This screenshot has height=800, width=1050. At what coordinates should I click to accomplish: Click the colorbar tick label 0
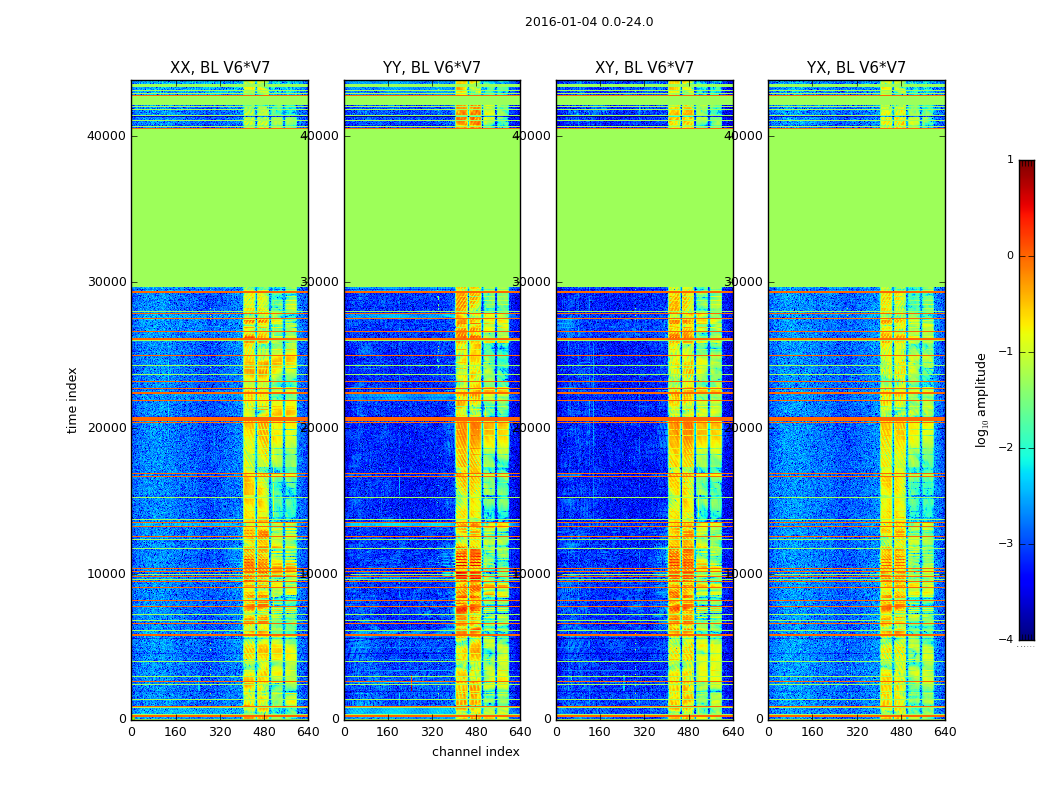coord(1010,256)
